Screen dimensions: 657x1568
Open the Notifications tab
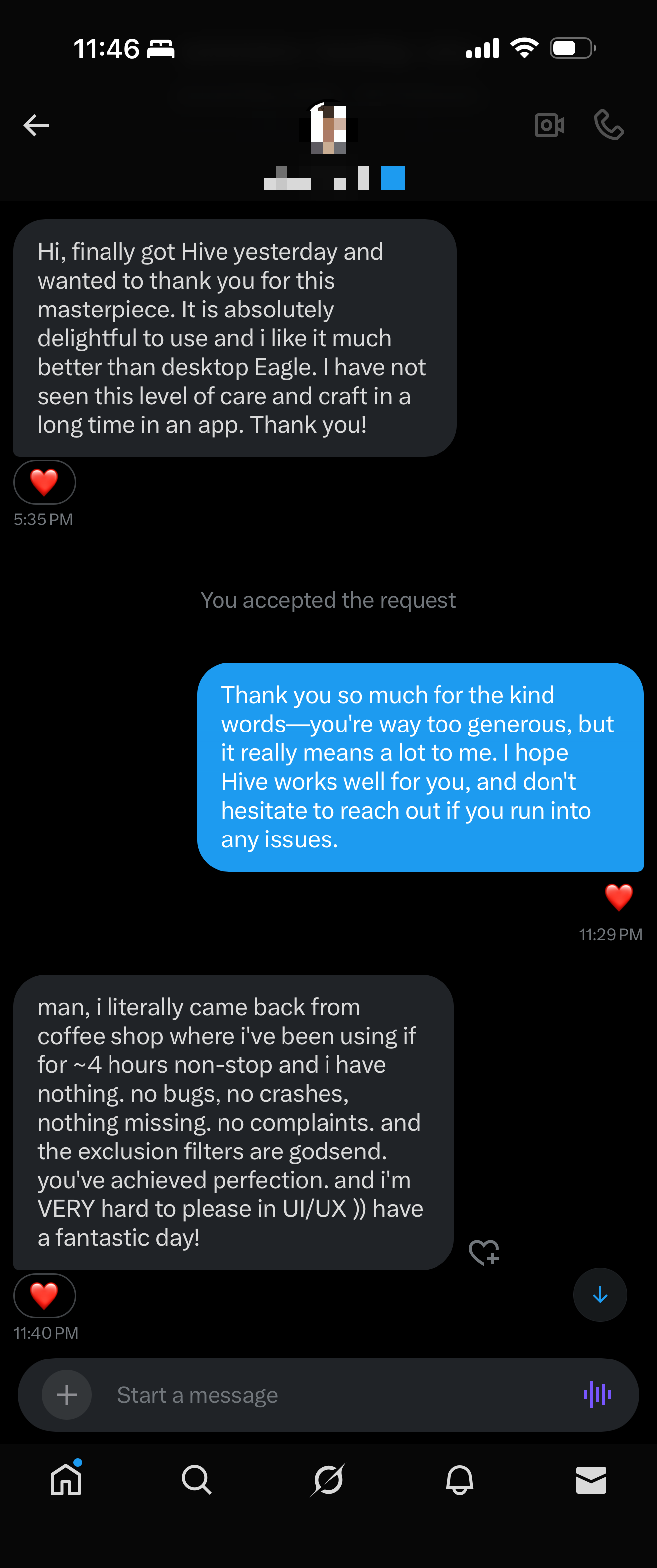pos(460,1480)
